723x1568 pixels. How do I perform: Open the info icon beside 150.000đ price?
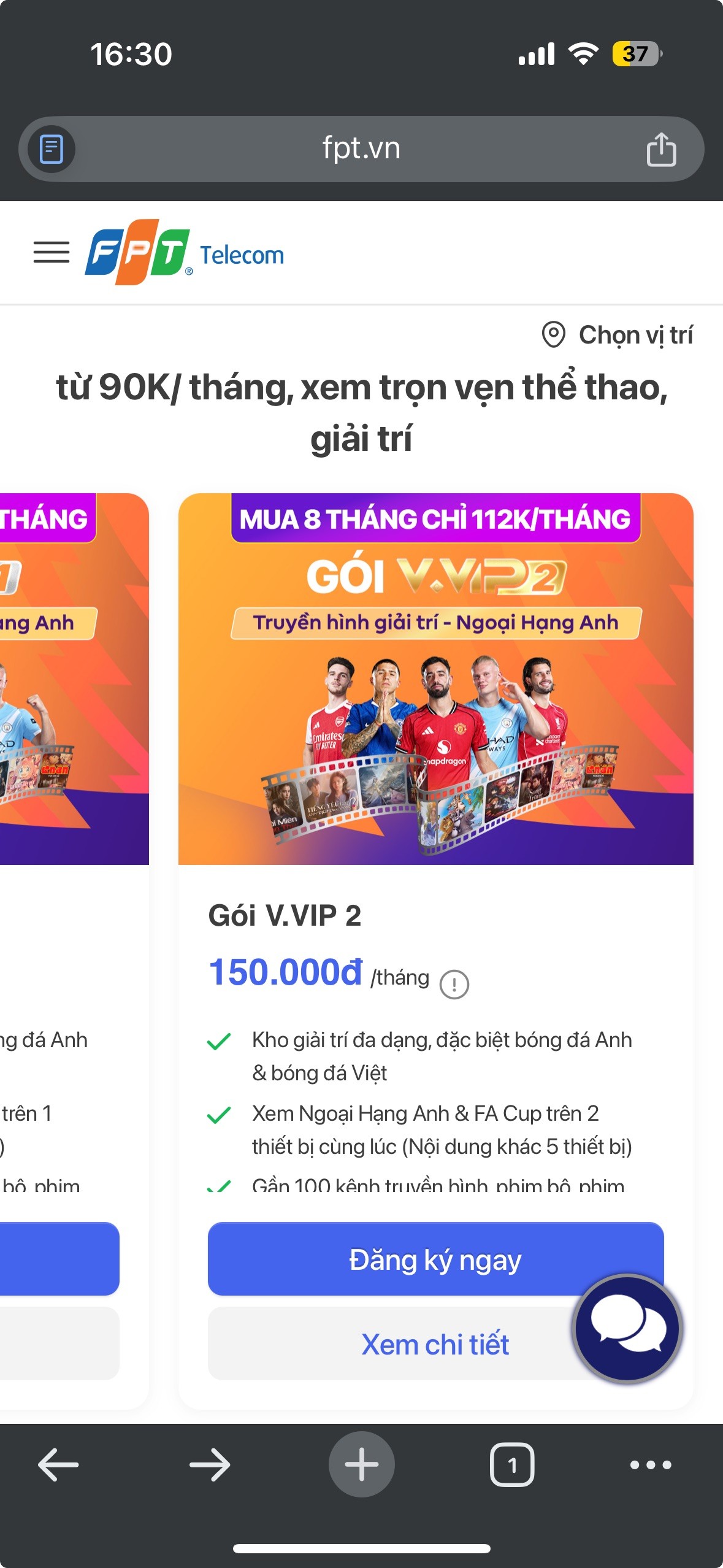point(454,985)
